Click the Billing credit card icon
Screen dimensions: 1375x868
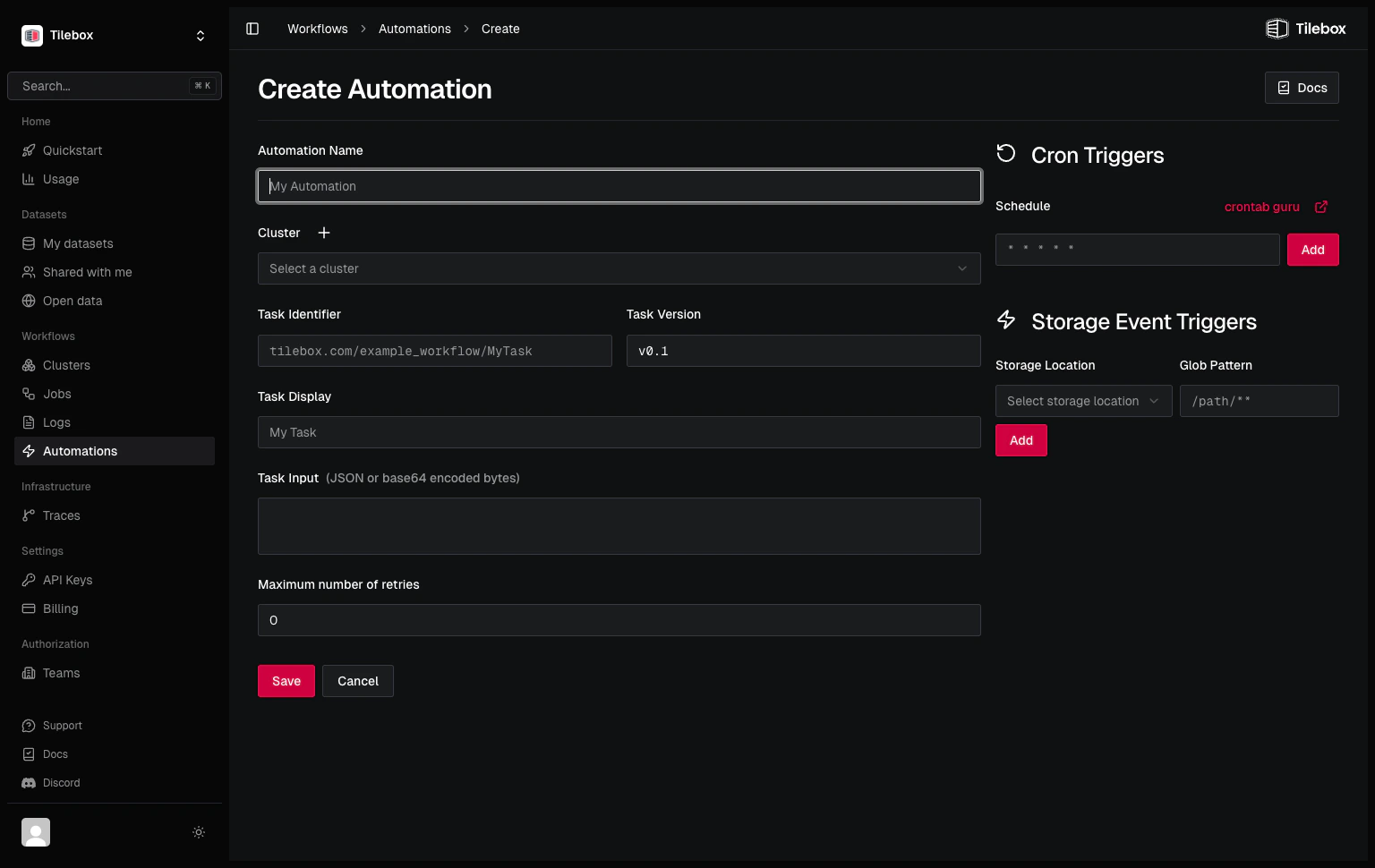coord(29,608)
